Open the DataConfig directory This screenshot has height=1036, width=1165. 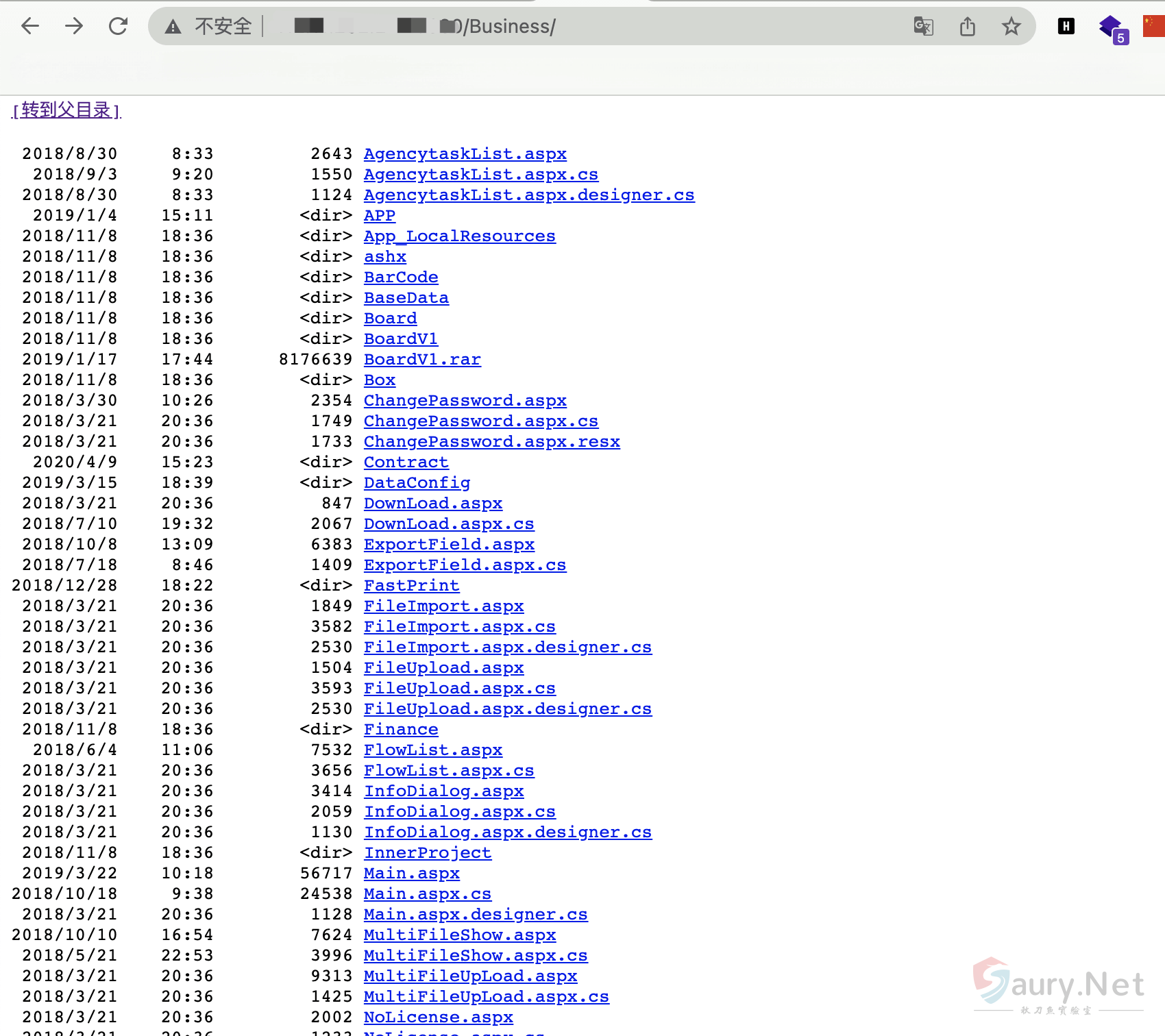(417, 483)
